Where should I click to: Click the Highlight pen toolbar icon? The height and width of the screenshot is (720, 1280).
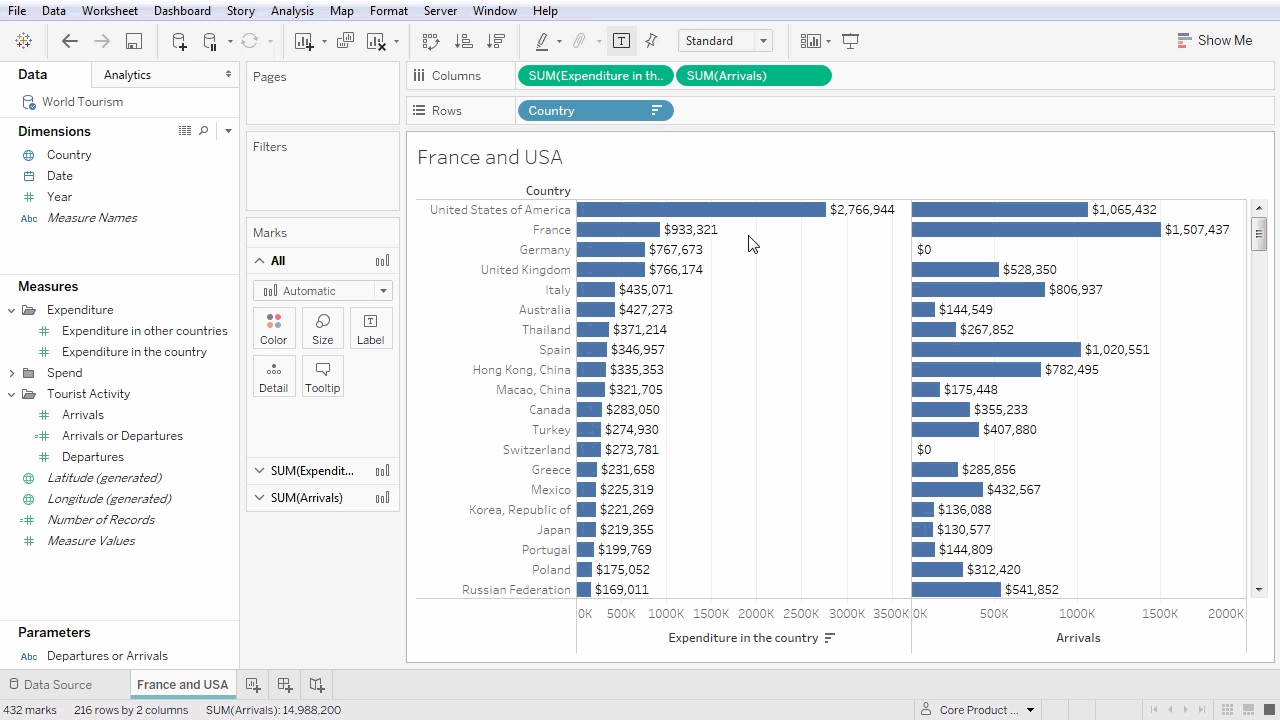point(540,41)
